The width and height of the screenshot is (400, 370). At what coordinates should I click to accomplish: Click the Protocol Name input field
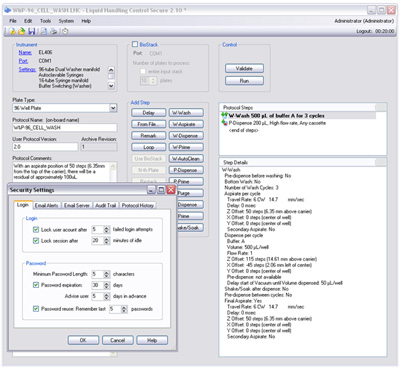coord(65,128)
